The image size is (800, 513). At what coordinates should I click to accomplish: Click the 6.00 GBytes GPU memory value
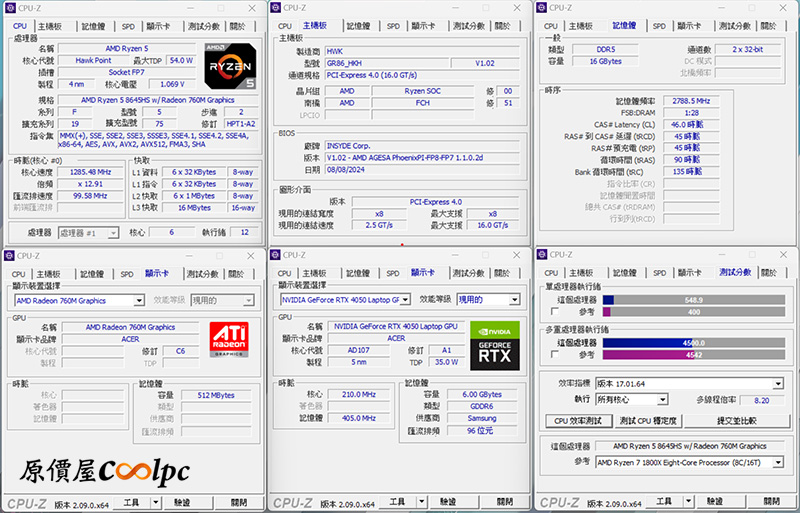click(x=482, y=394)
